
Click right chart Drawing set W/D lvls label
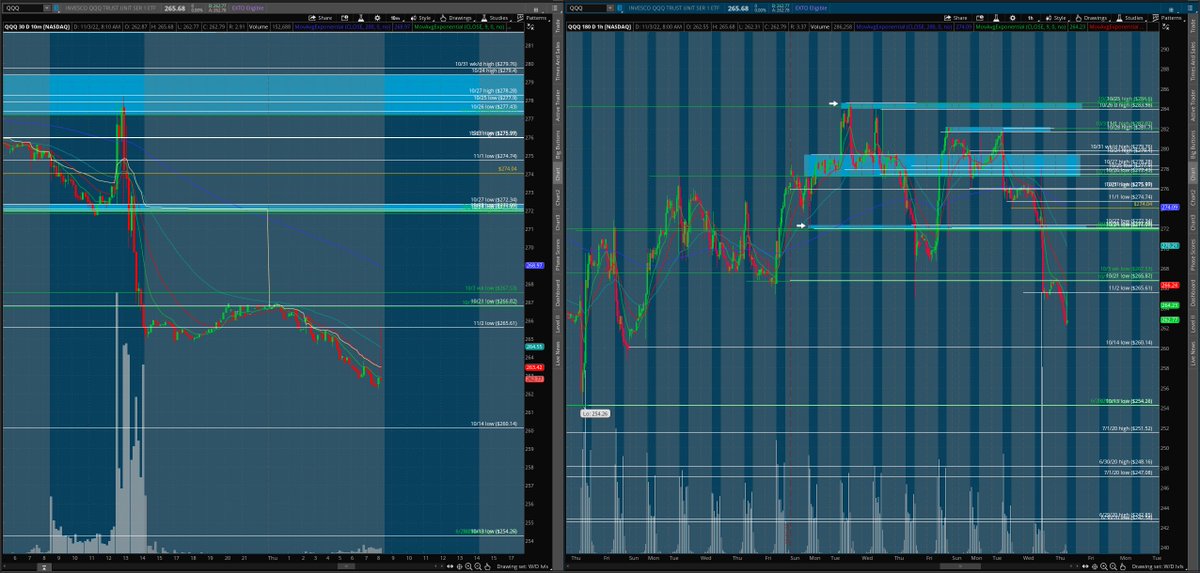[1158, 566]
